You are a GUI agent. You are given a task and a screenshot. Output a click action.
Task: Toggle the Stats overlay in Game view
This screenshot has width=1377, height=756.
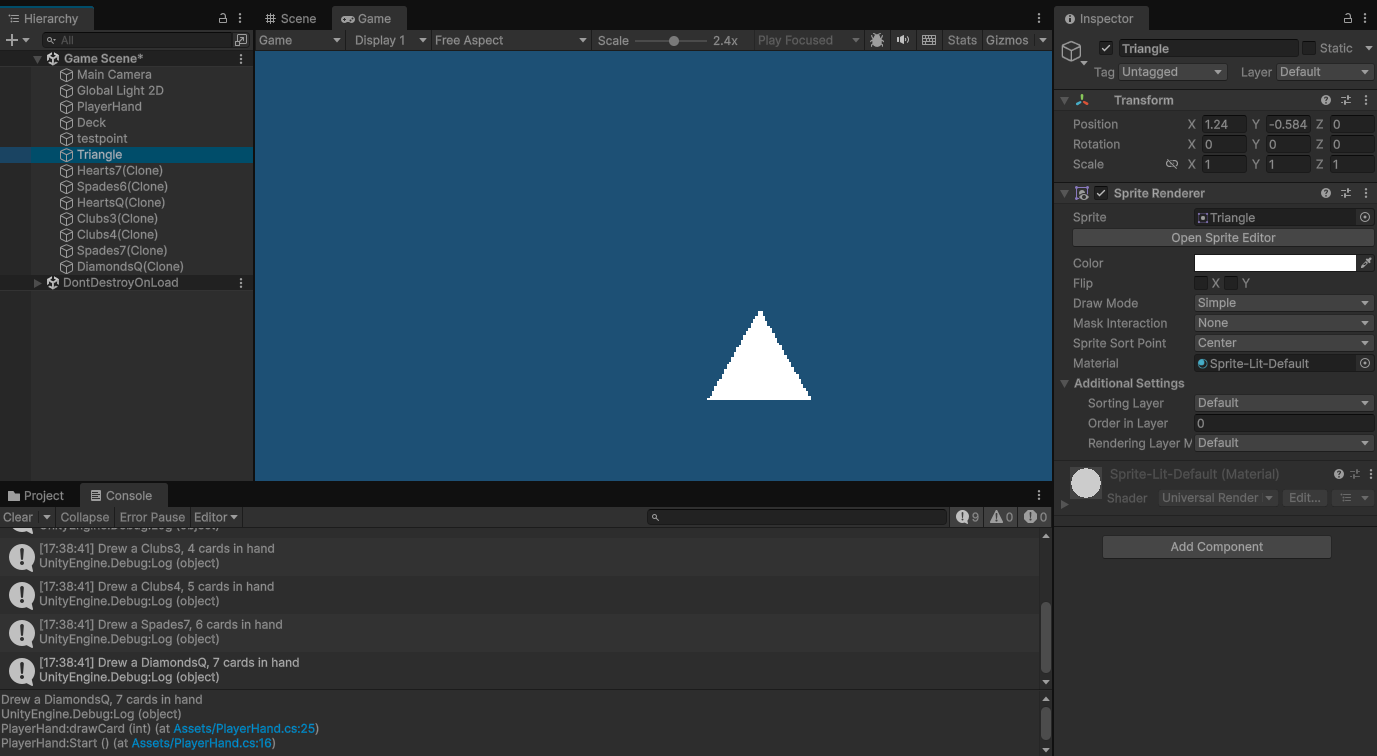pyautogui.click(x=961, y=40)
